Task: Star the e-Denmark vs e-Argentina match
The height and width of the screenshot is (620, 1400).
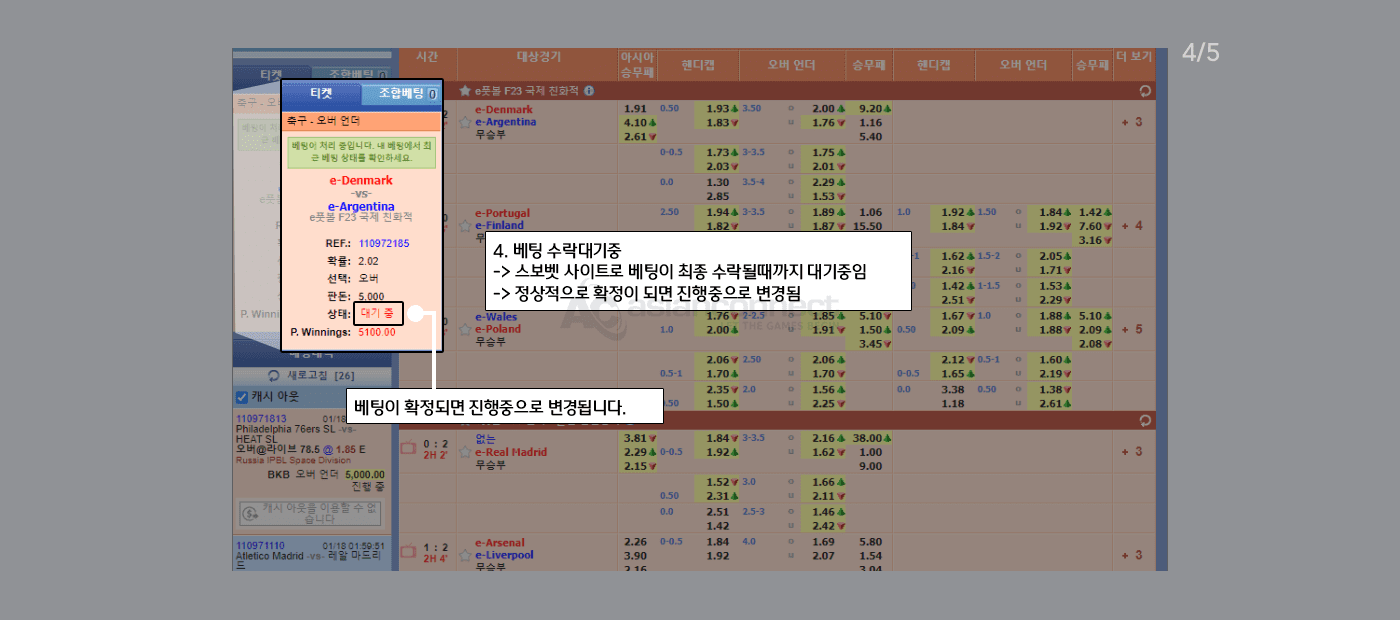Action: pyautogui.click(x=465, y=122)
